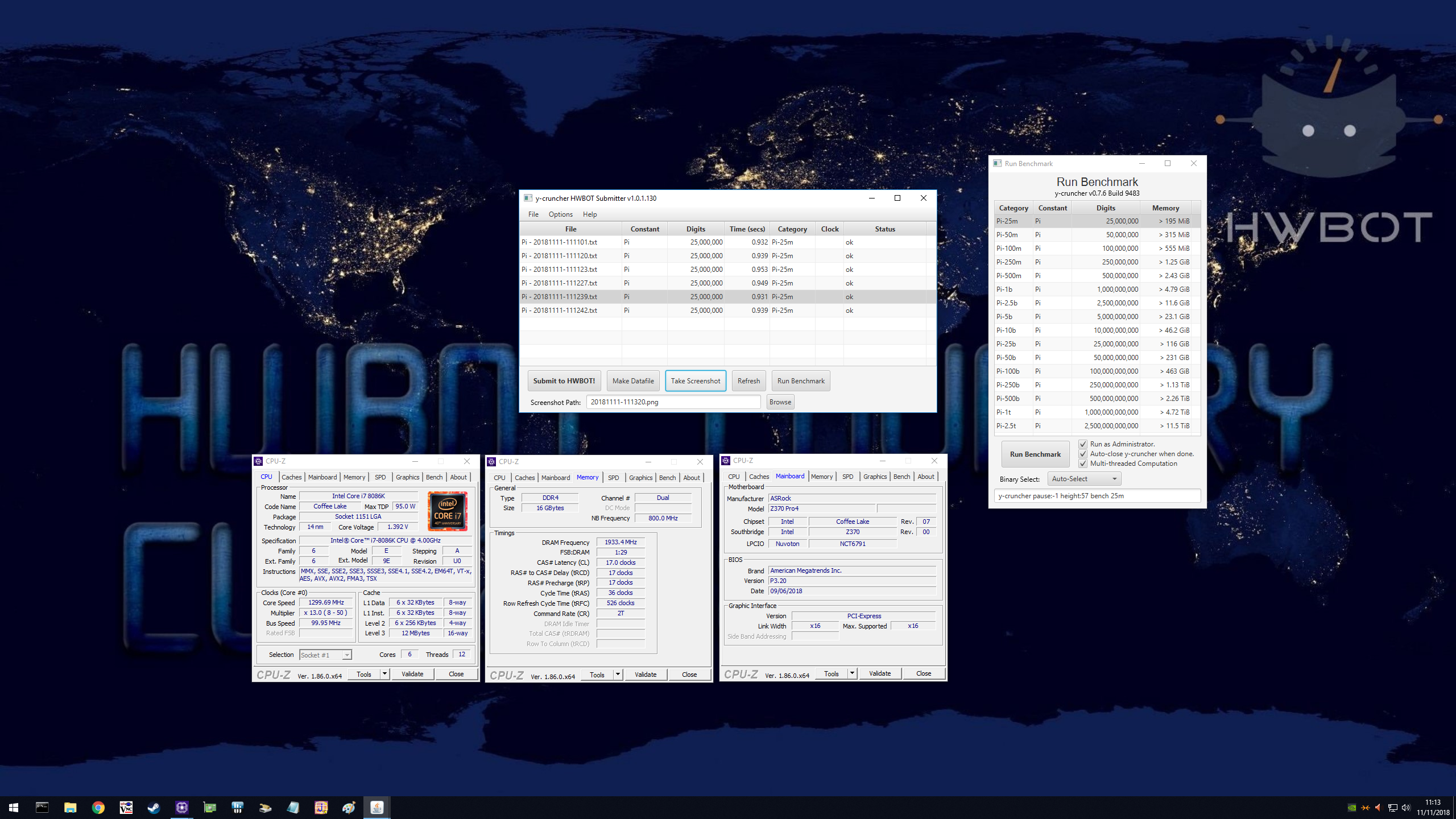Click the Close button in the CPU-Z CPU window
Screen dimensions: 1456x819
point(456,674)
